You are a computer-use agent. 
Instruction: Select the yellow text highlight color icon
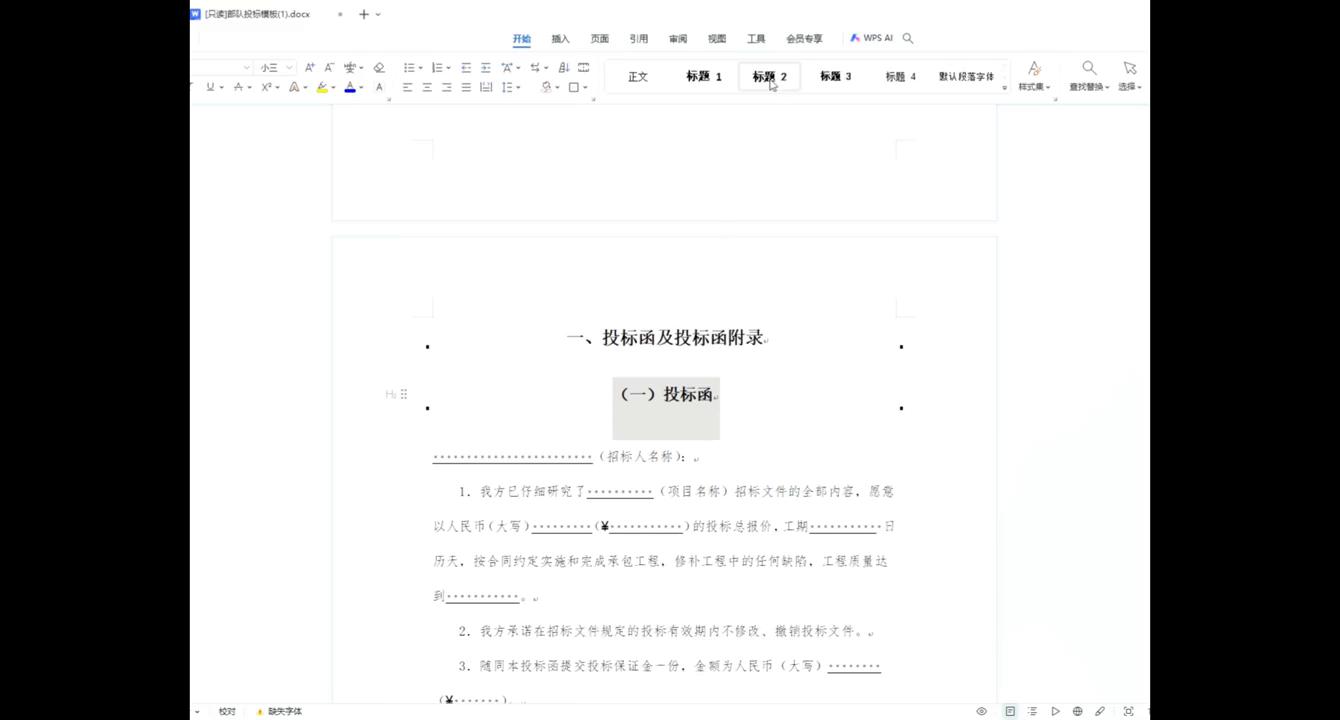tap(322, 88)
